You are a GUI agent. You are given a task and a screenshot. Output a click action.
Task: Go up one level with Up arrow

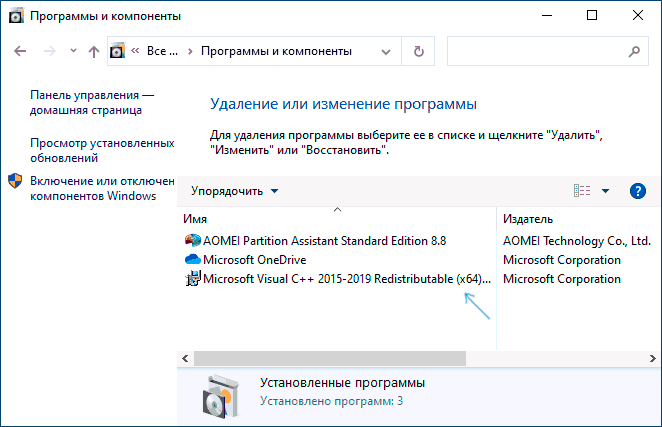[94, 51]
